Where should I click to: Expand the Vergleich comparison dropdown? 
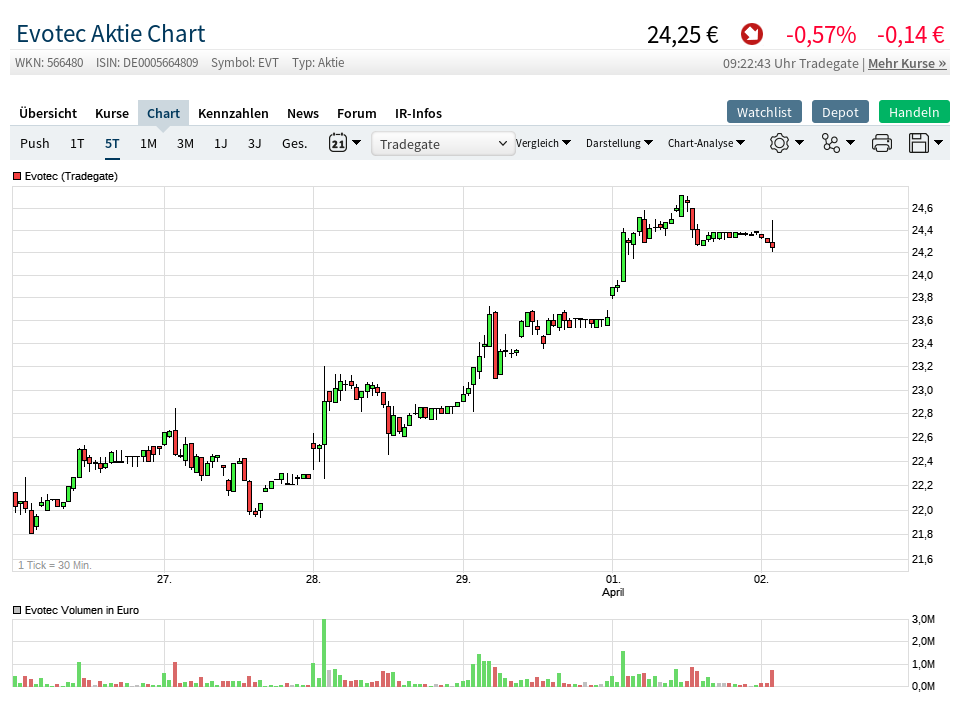(543, 143)
